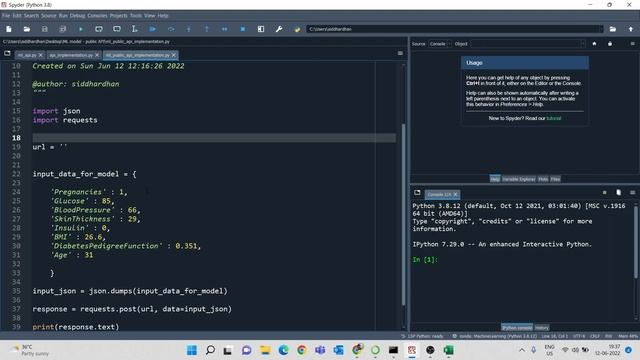Click the In [1] console prompt

[425, 260]
